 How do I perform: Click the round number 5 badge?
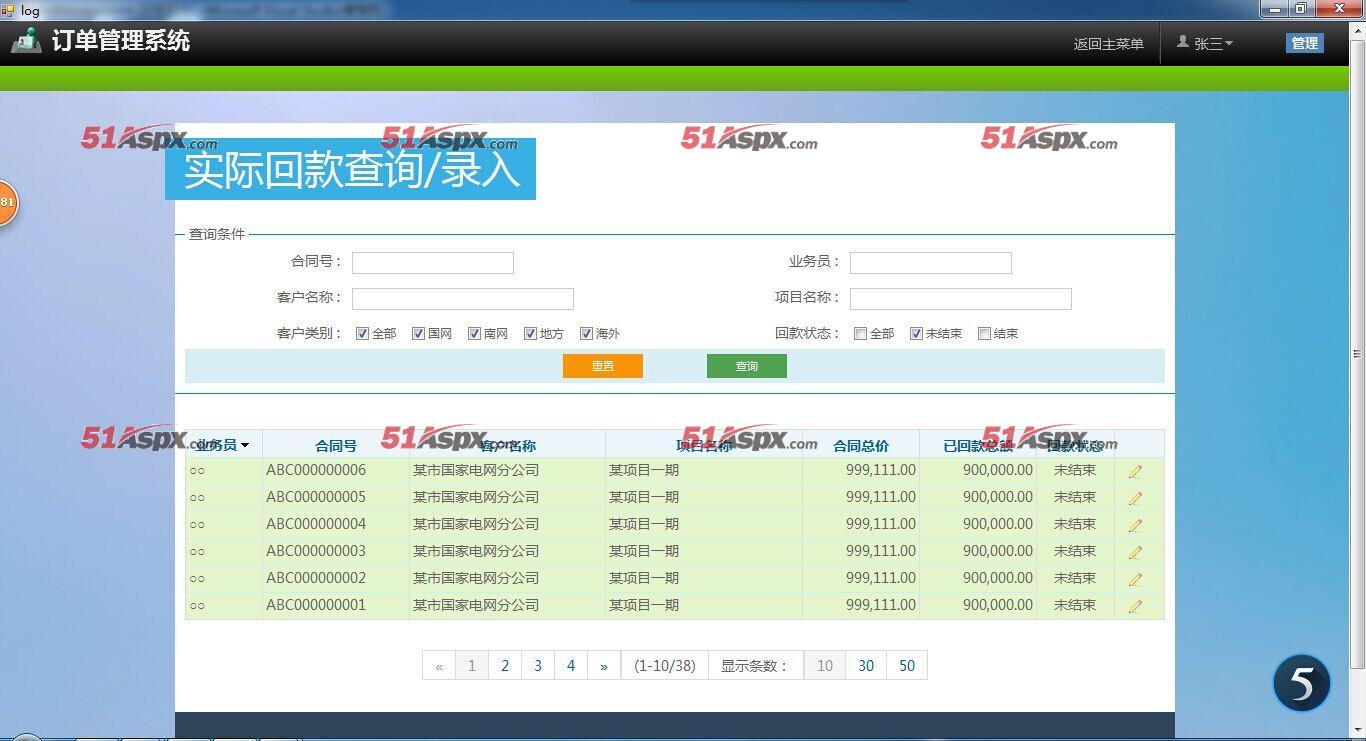tap(1301, 683)
